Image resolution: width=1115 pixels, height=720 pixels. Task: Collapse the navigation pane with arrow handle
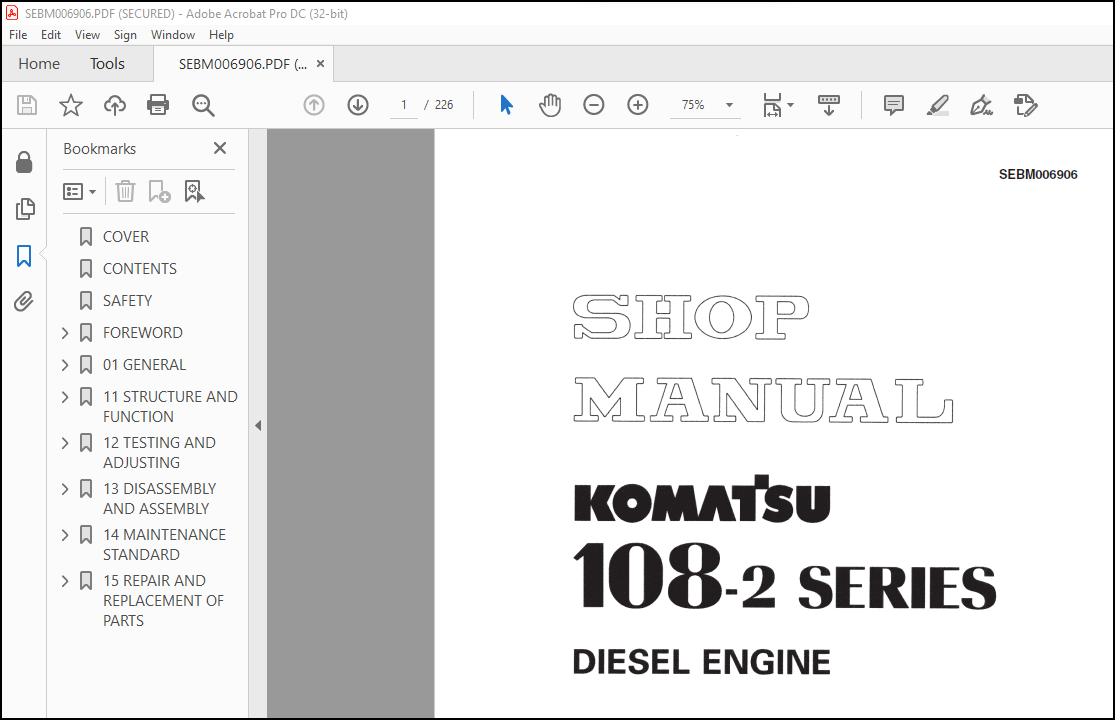click(x=257, y=425)
